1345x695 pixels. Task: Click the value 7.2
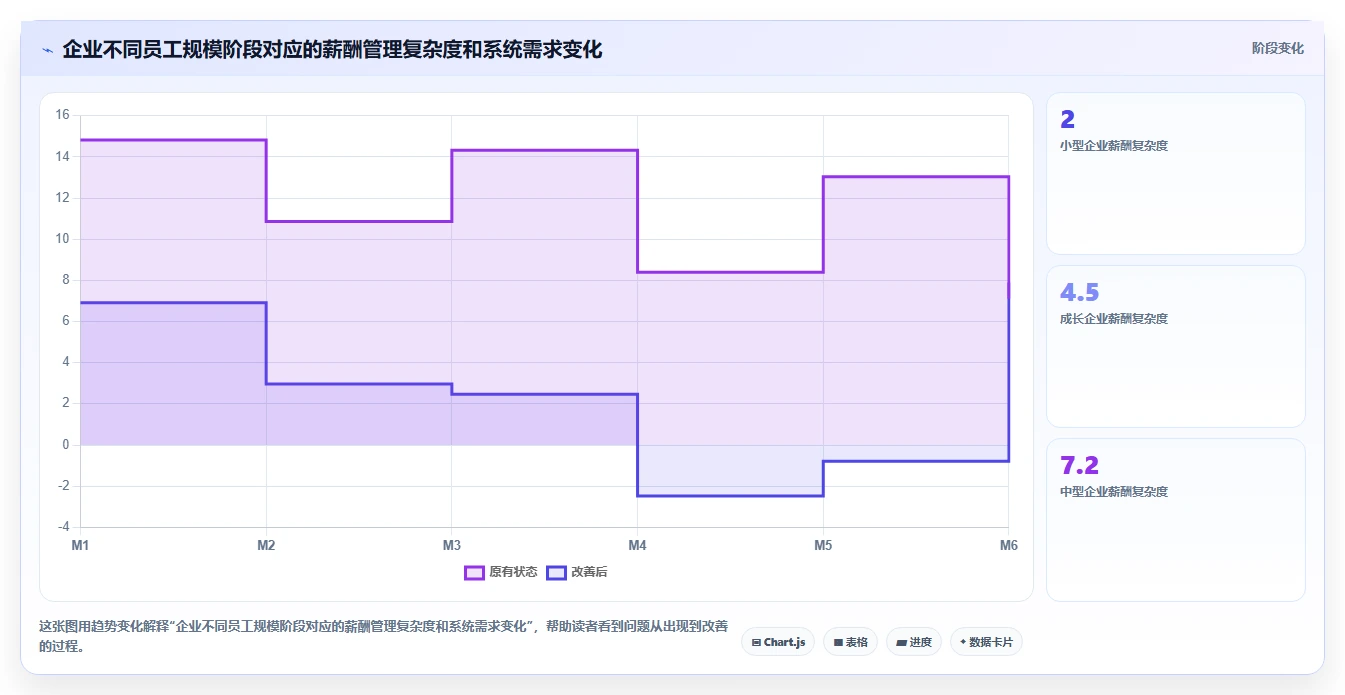pos(1079,466)
